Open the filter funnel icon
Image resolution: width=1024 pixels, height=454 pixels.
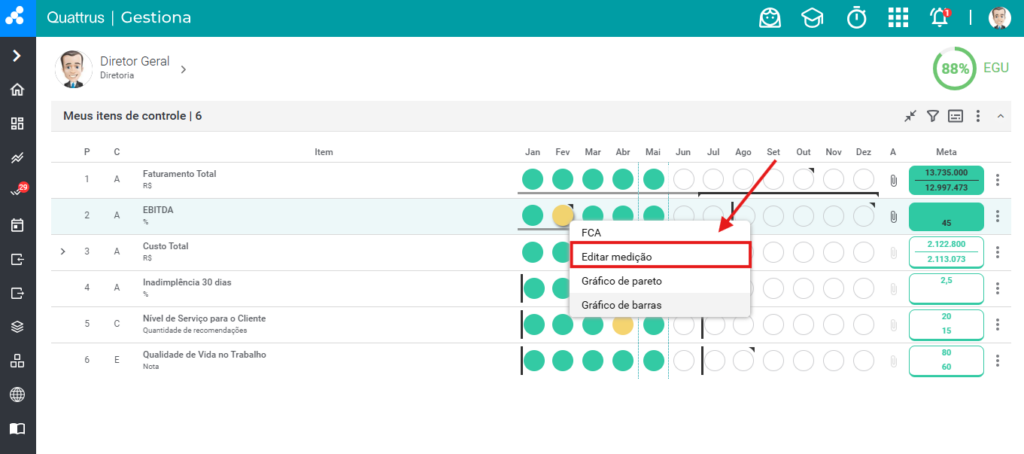(933, 116)
